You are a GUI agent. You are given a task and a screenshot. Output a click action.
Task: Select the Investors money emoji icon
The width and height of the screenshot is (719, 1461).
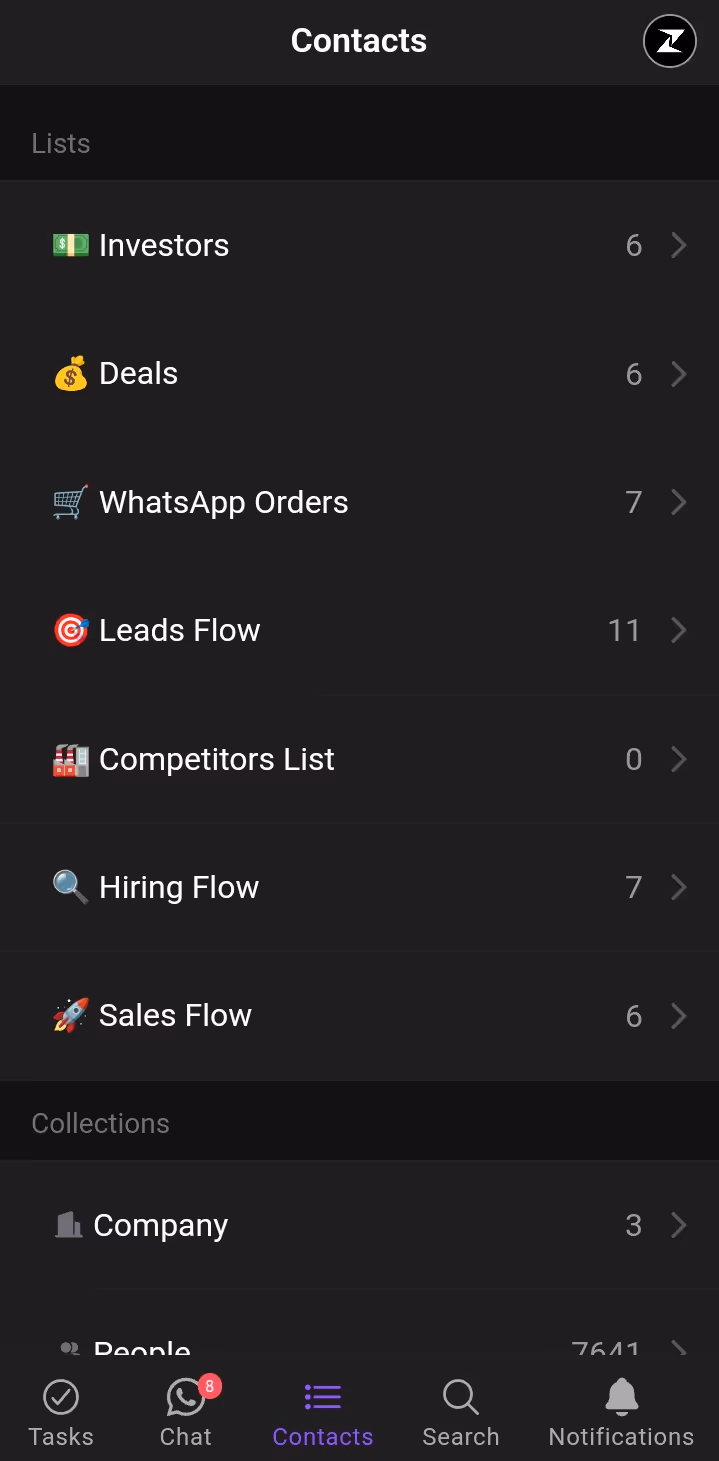coord(68,245)
